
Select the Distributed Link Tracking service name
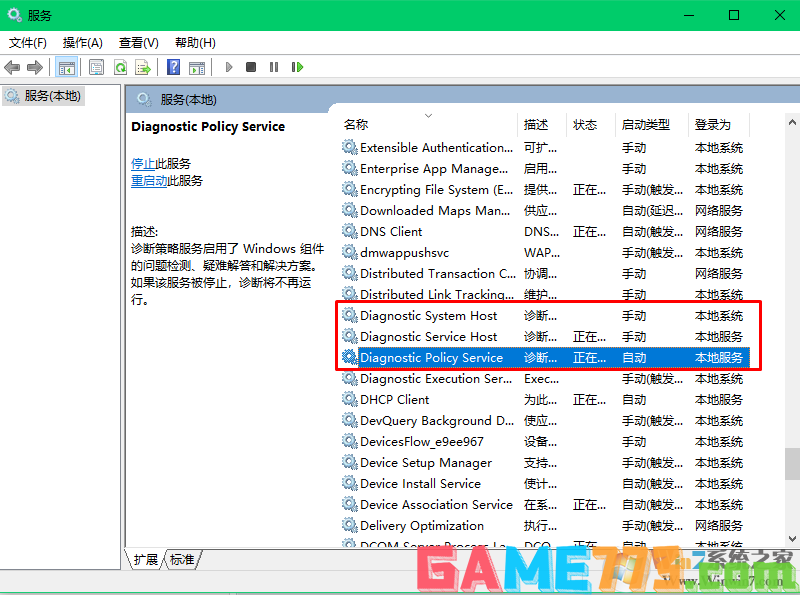pos(437,294)
